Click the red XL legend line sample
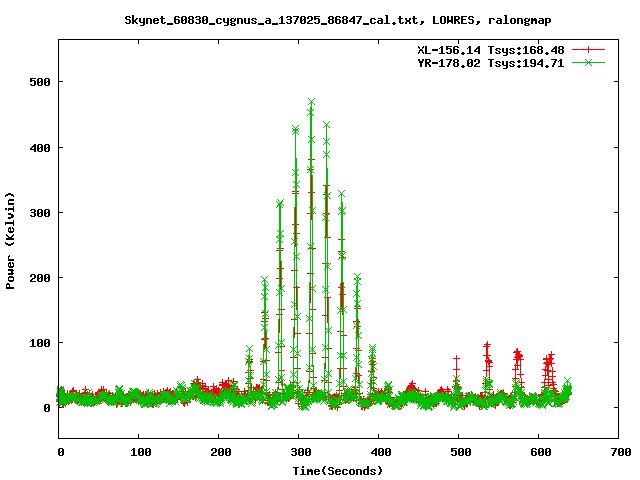 coord(588,50)
